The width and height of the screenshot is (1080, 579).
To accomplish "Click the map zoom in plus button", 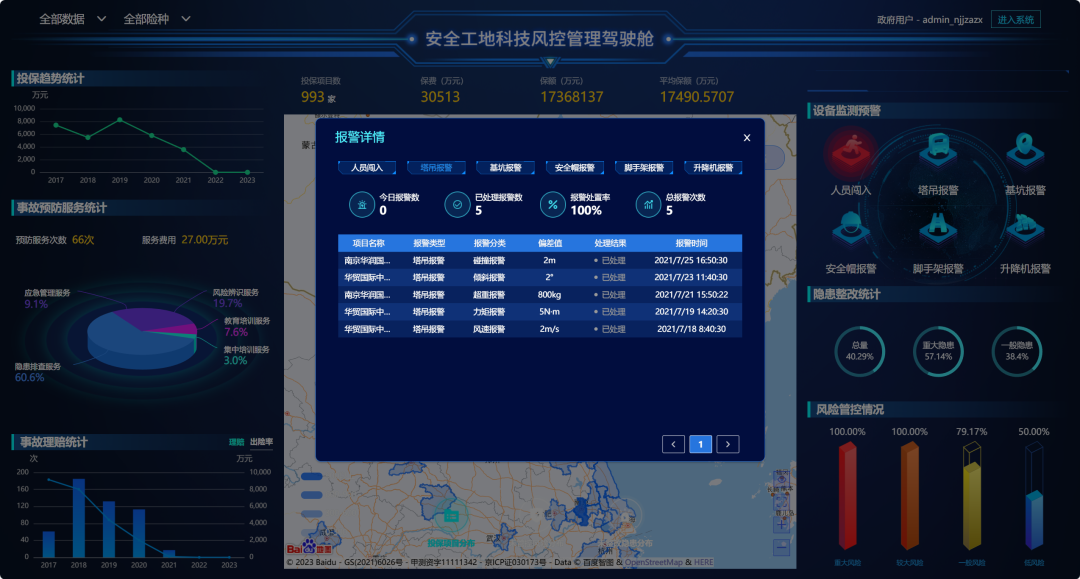I will point(781,525).
